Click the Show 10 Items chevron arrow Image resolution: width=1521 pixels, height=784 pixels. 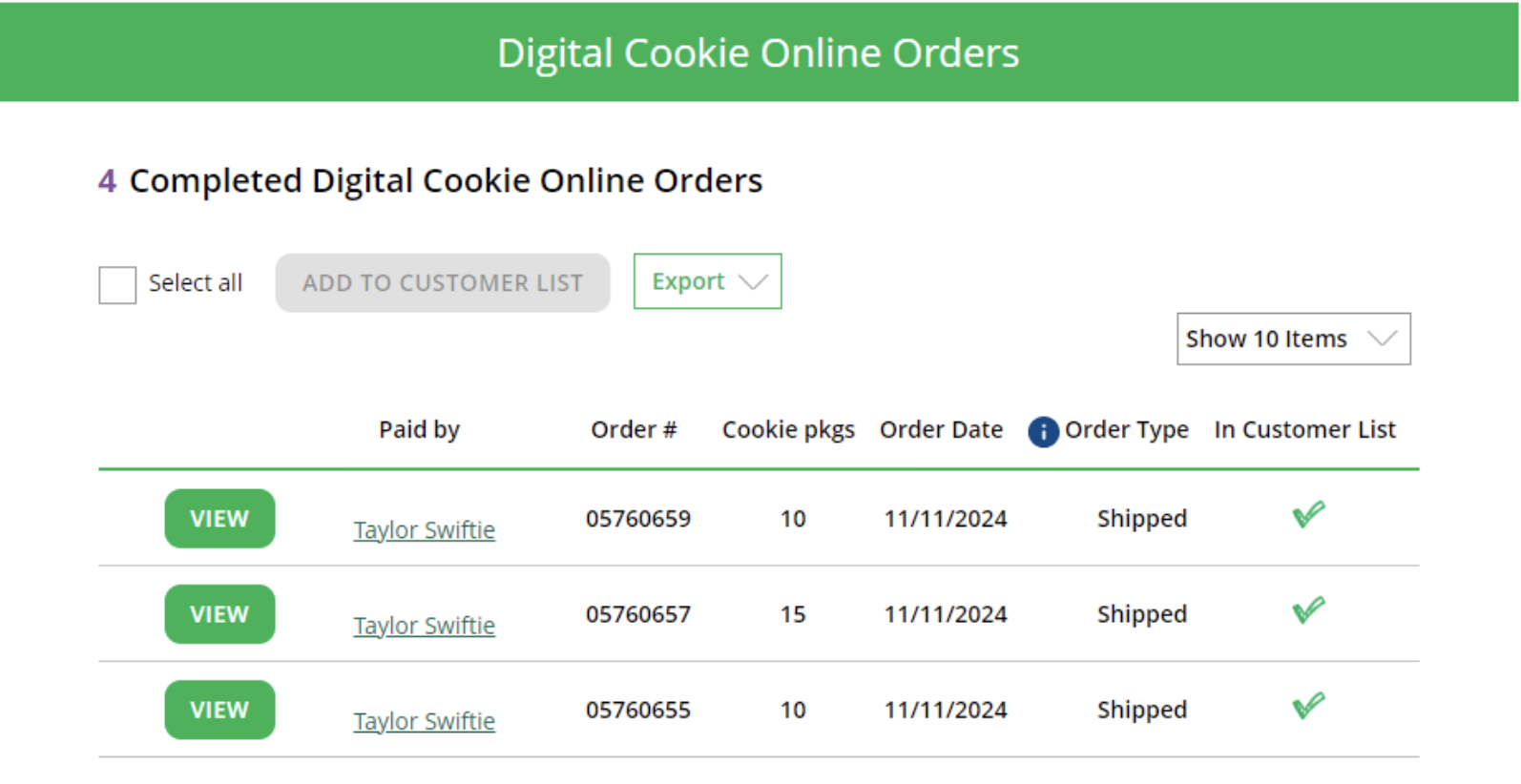click(1382, 339)
